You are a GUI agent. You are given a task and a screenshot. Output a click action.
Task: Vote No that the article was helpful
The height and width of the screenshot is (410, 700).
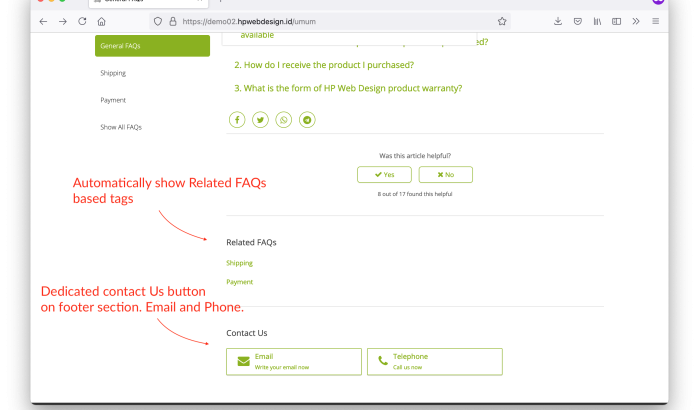click(446, 175)
